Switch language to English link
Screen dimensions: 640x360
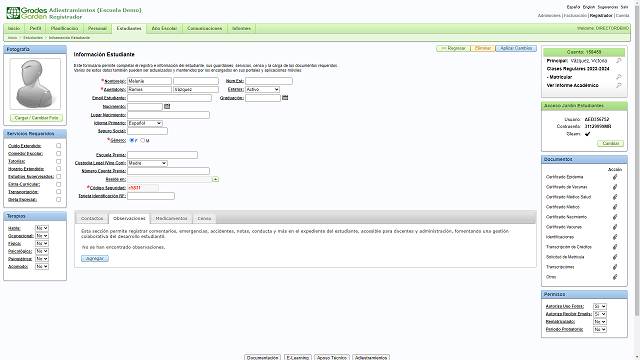click(589, 7)
